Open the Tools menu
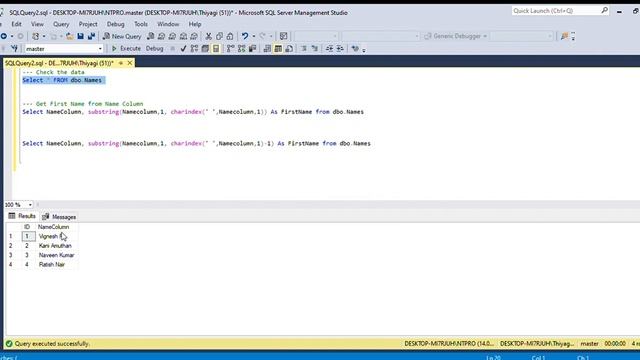The width and height of the screenshot is (640, 360). pyautogui.click(x=141, y=24)
